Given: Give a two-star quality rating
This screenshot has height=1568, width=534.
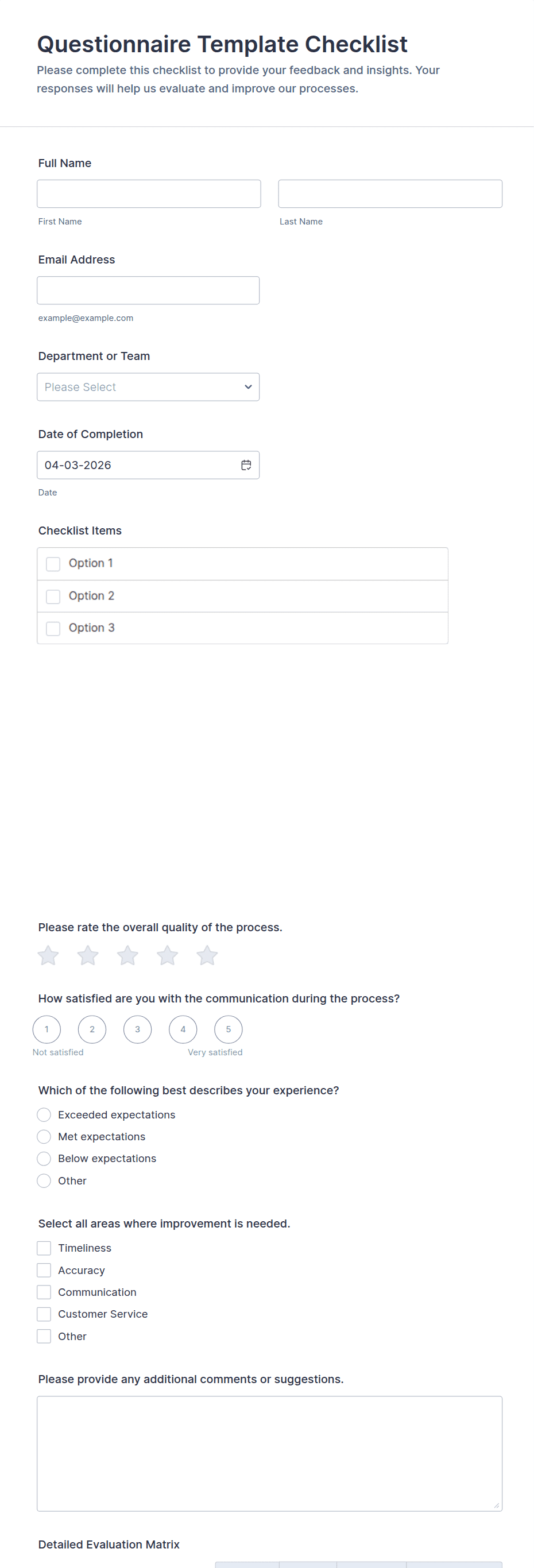Looking at the screenshot, I should pyautogui.click(x=88, y=955).
